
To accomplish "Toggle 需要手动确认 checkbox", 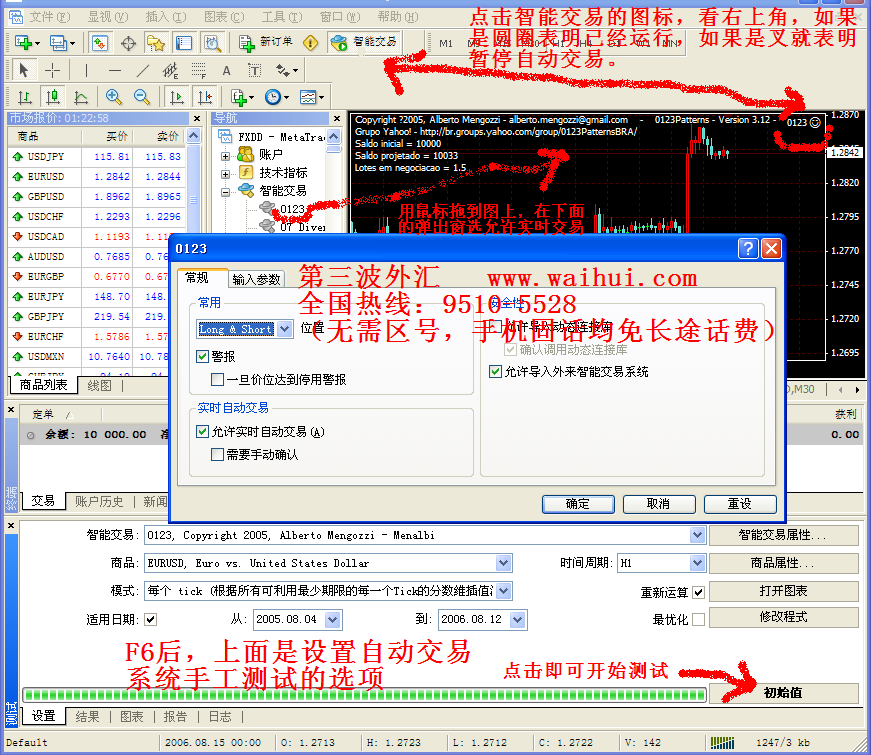I will click(217, 454).
